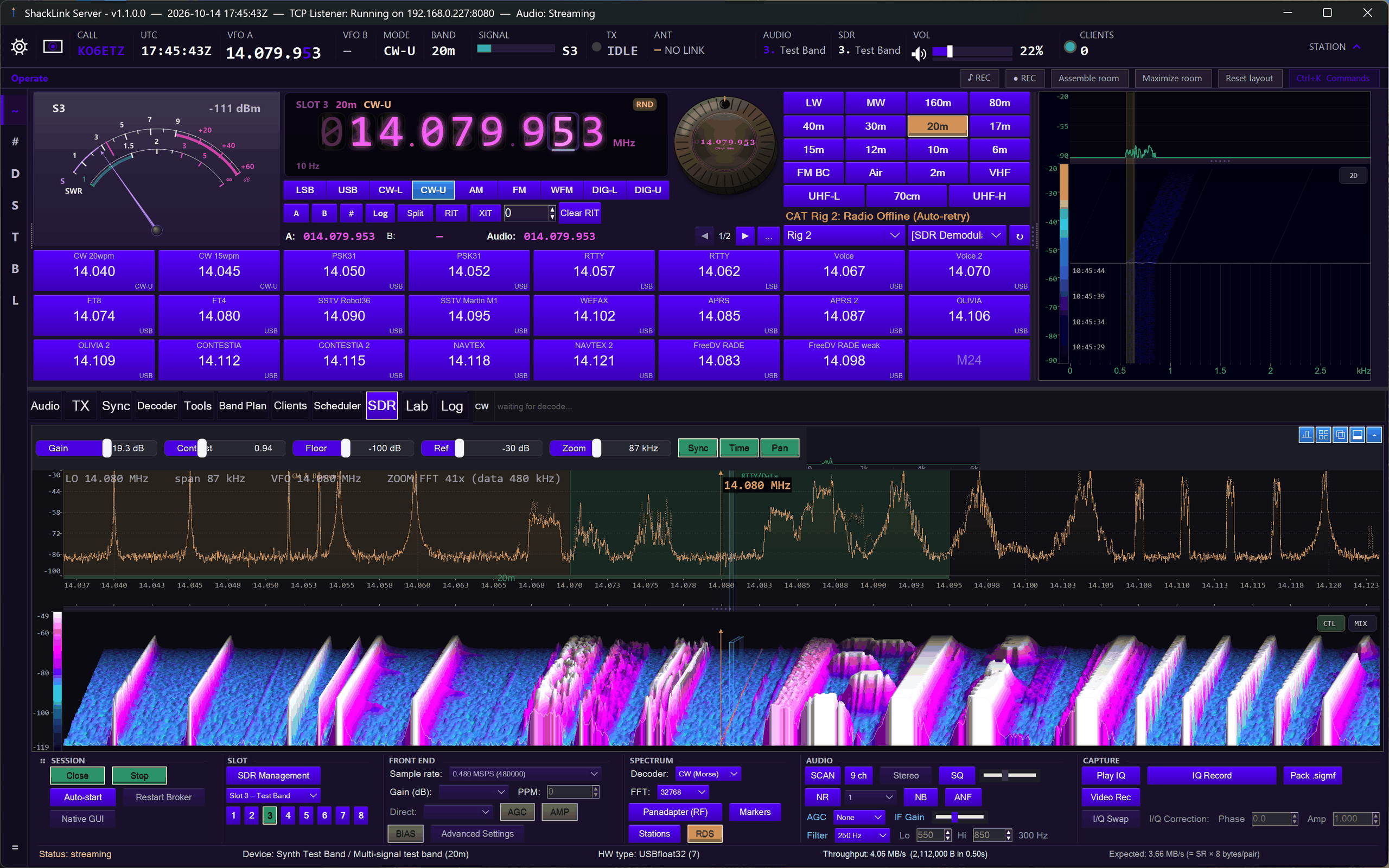Click the hamburger icon at bottom-left sidebar
This screenshot has width=1389, height=868.
[15, 847]
